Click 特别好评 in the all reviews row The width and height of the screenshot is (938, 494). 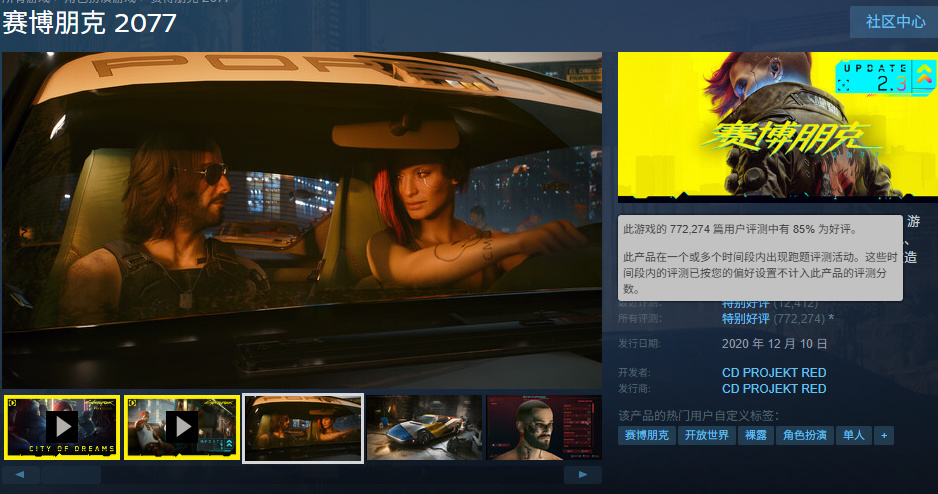(745, 319)
